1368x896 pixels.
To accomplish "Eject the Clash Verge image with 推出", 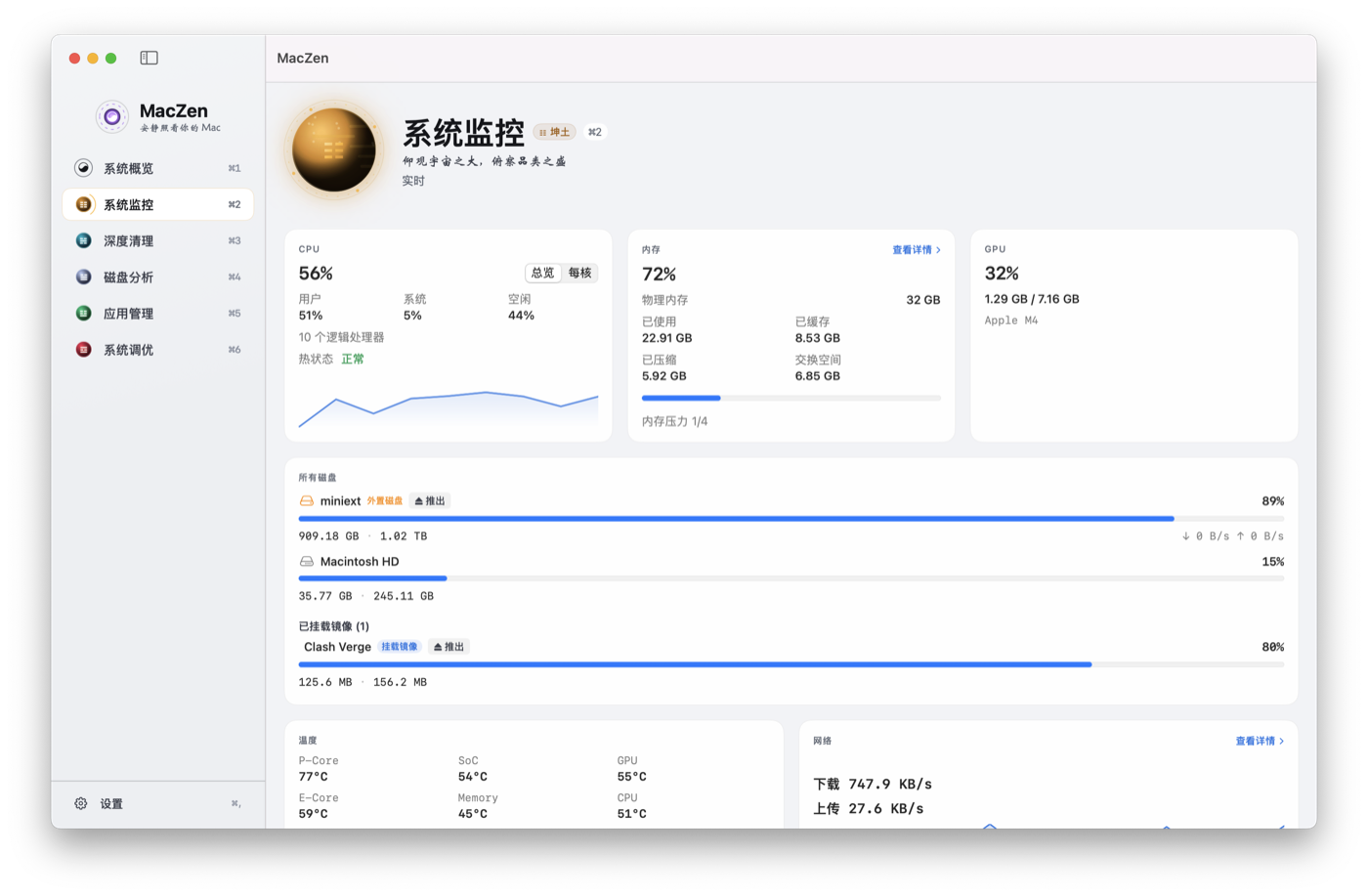I will point(449,647).
